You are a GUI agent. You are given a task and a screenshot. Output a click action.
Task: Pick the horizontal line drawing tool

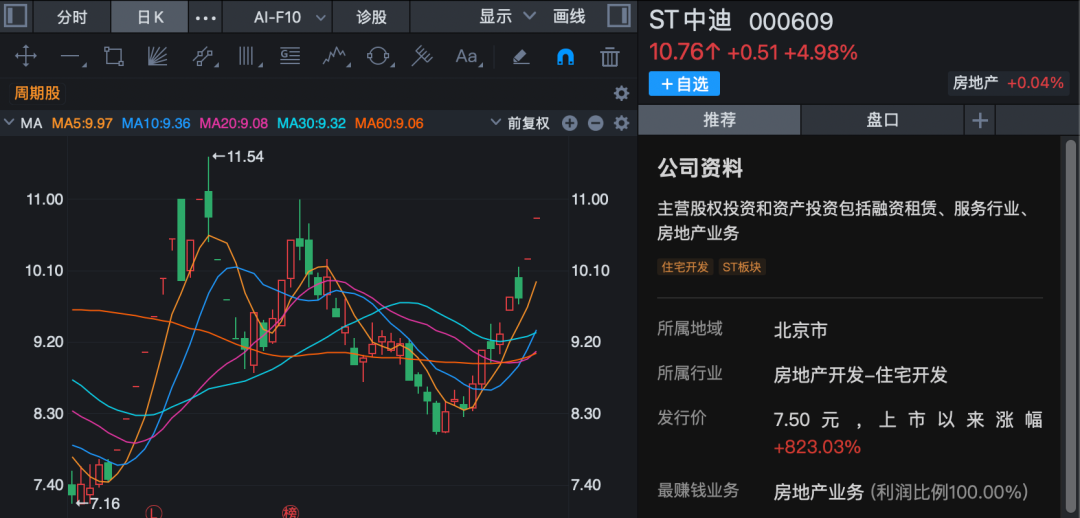click(69, 56)
